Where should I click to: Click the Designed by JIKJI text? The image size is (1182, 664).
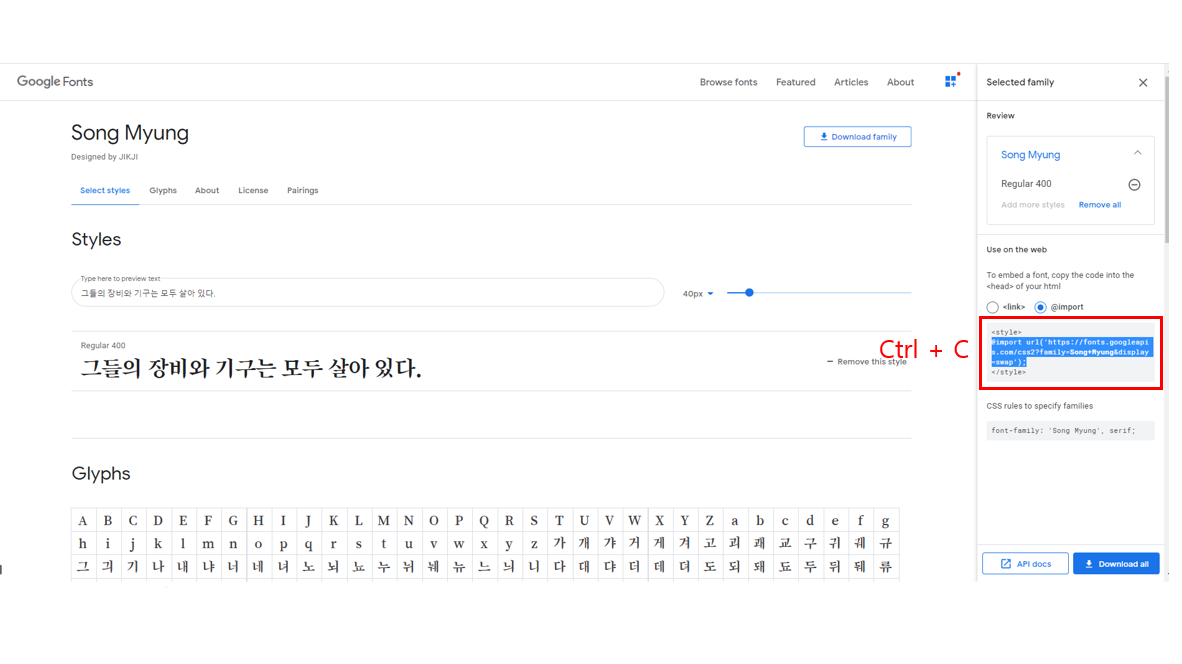(x=104, y=157)
